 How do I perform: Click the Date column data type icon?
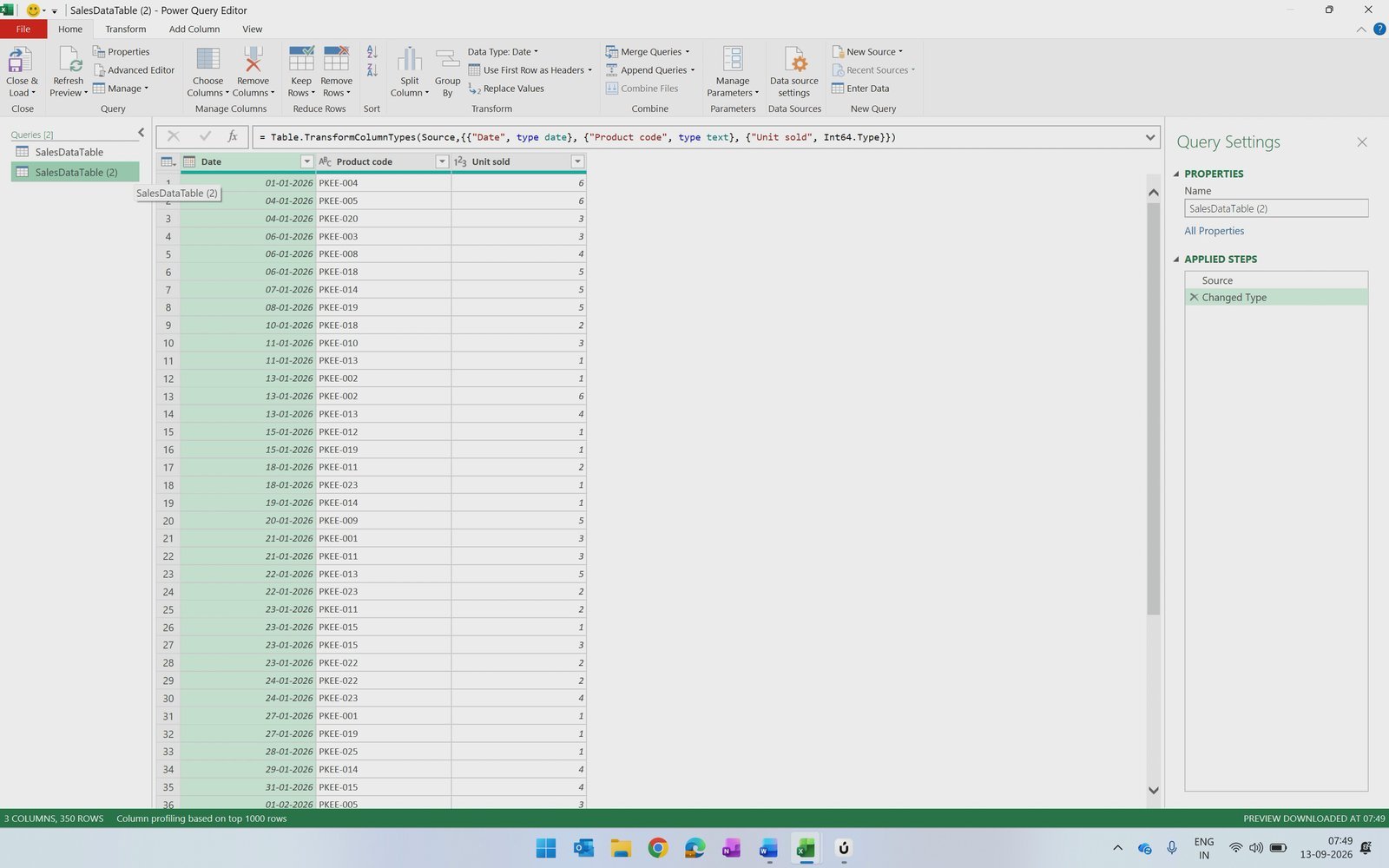(189, 162)
